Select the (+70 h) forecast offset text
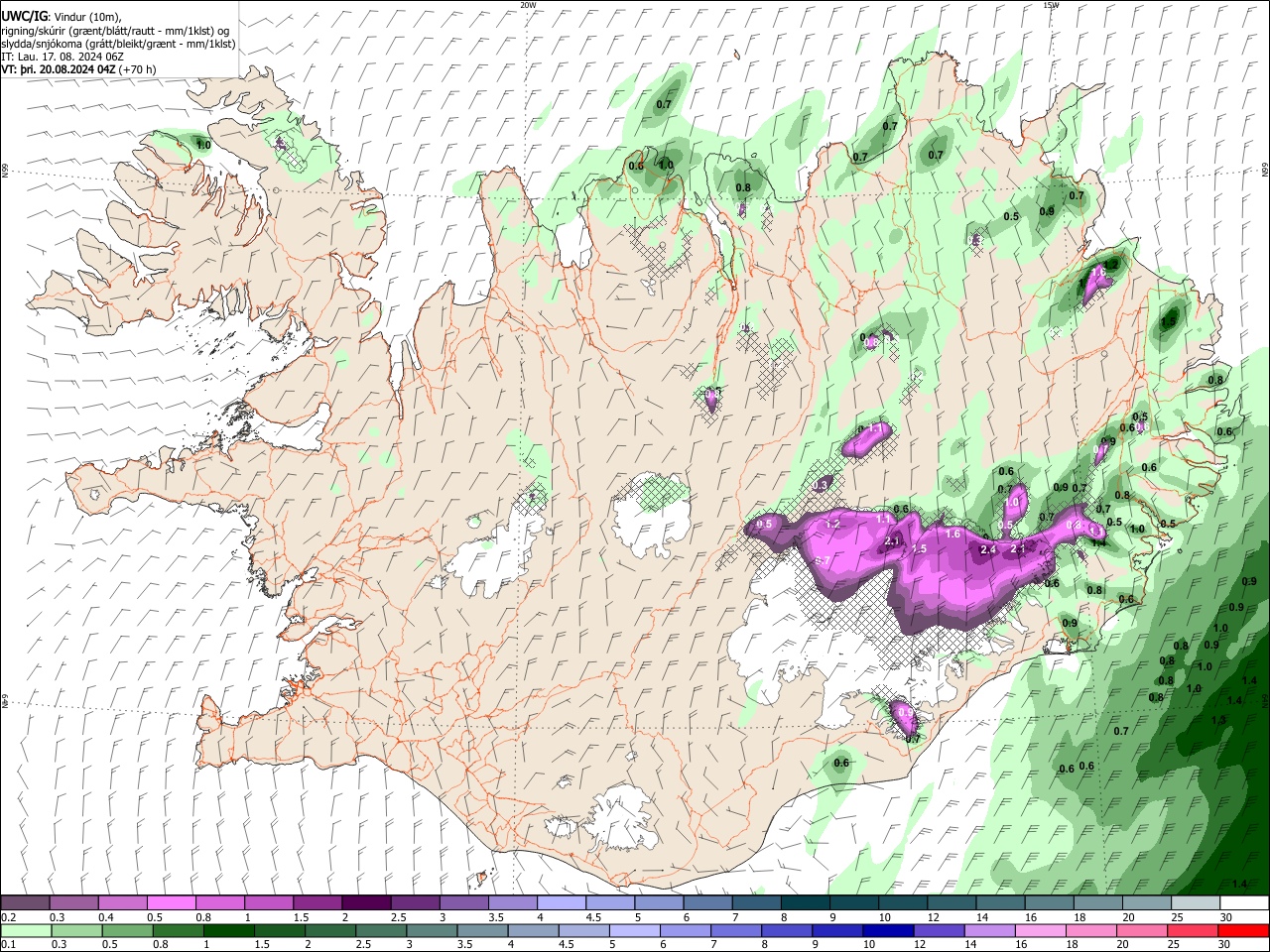 coord(137,69)
